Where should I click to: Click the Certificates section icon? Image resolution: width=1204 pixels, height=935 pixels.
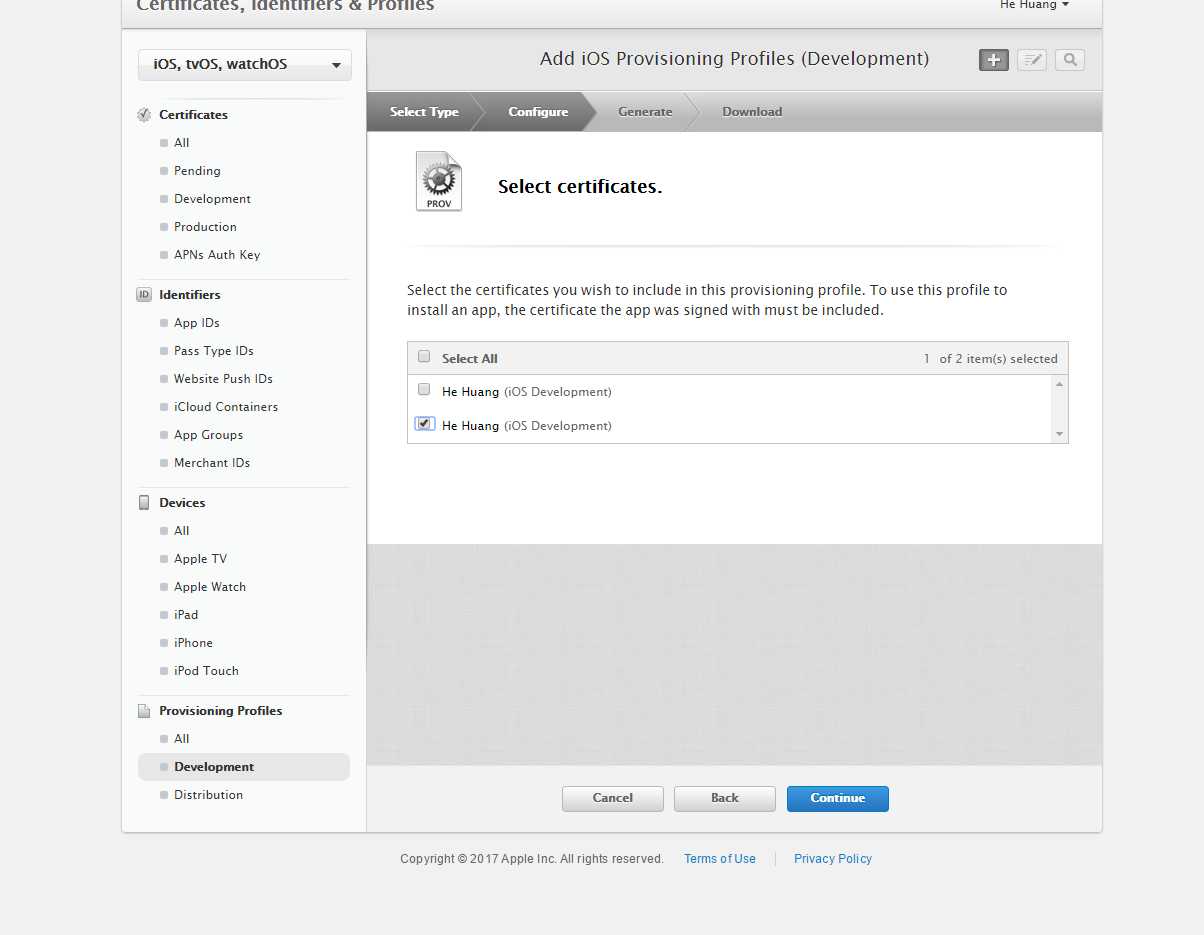click(x=144, y=115)
